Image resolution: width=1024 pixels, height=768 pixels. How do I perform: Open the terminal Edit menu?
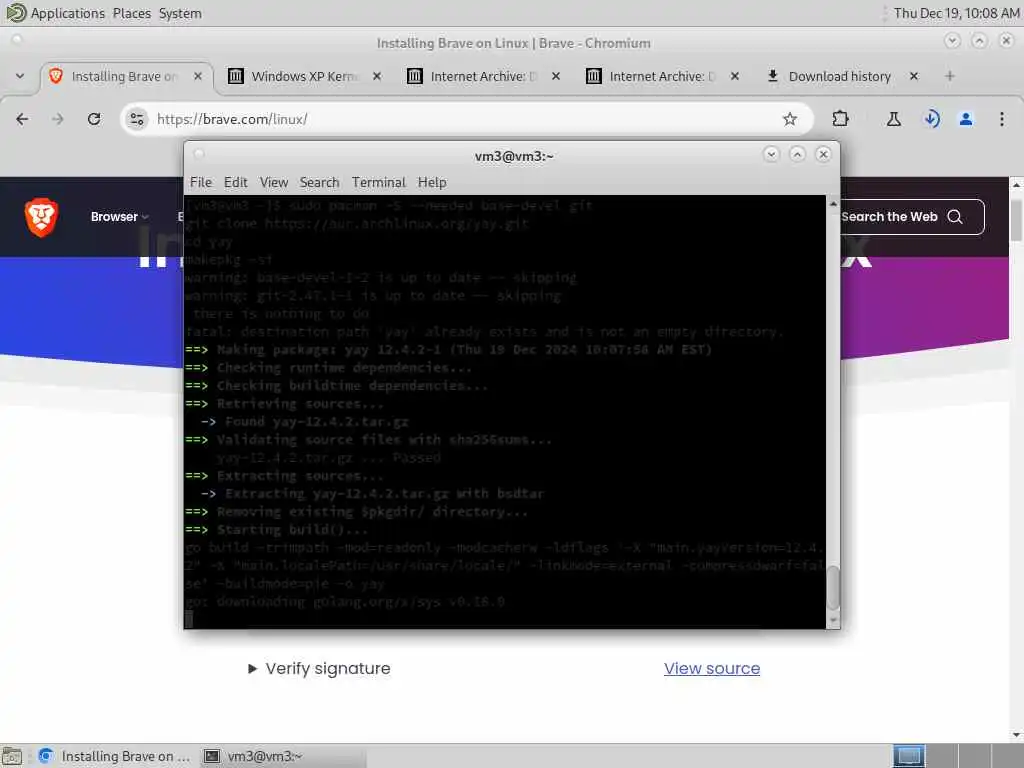236,182
